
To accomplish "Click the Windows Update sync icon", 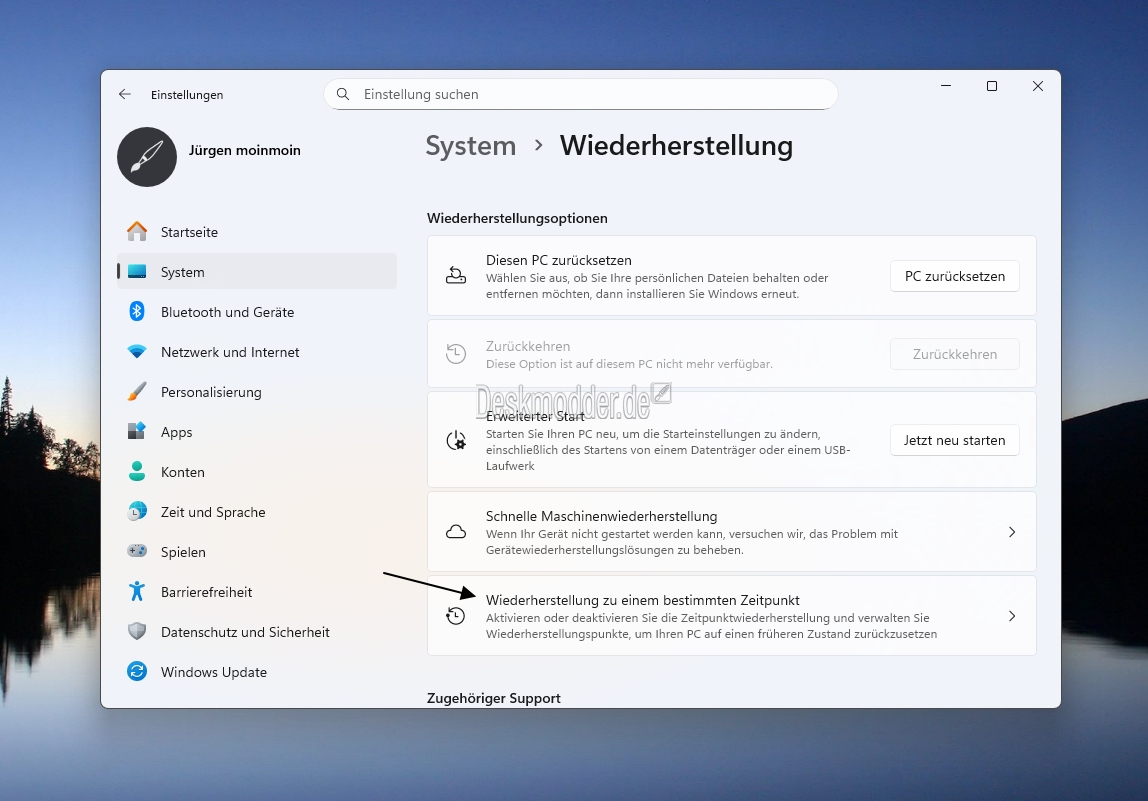I will (x=137, y=672).
